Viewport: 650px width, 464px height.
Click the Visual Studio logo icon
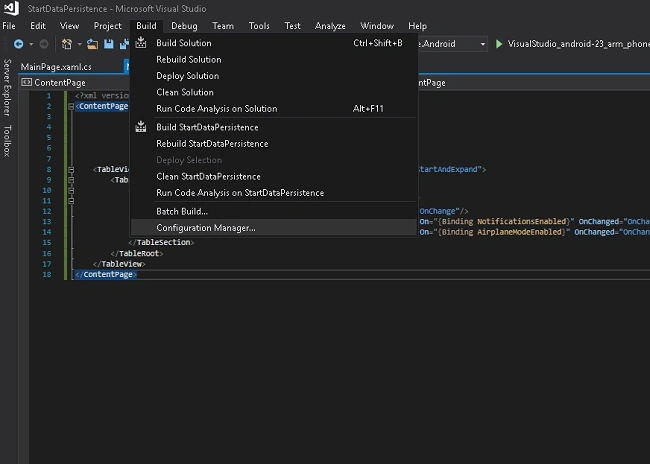[11, 8]
